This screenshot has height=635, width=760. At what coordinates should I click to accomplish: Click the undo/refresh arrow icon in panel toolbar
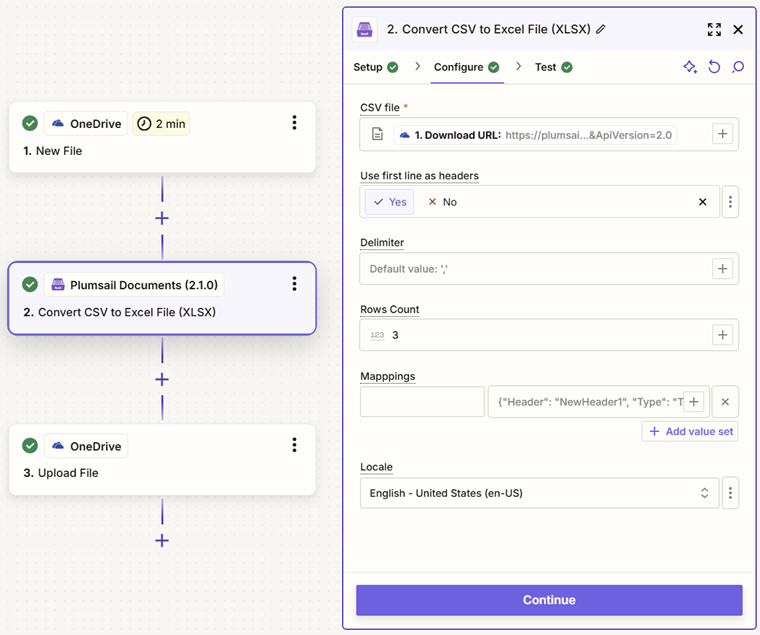click(714, 67)
